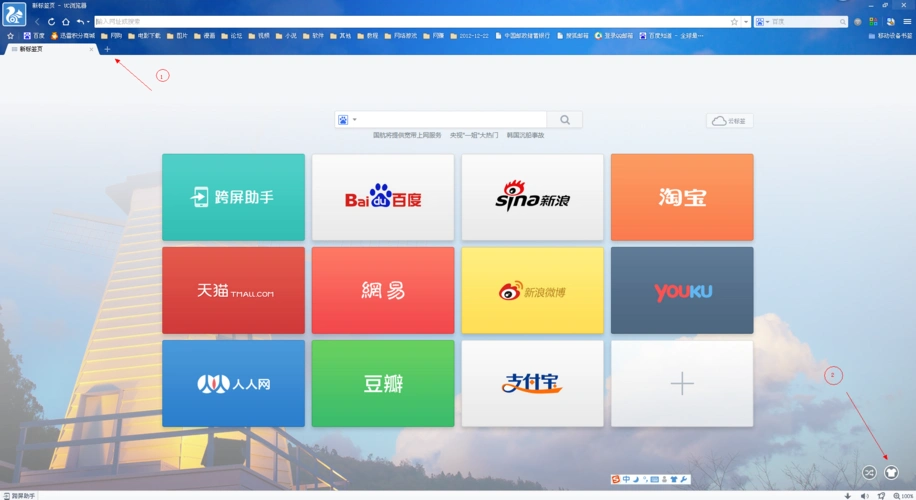Close the 新标签页 tab
916x500 pixels.
(x=91, y=50)
